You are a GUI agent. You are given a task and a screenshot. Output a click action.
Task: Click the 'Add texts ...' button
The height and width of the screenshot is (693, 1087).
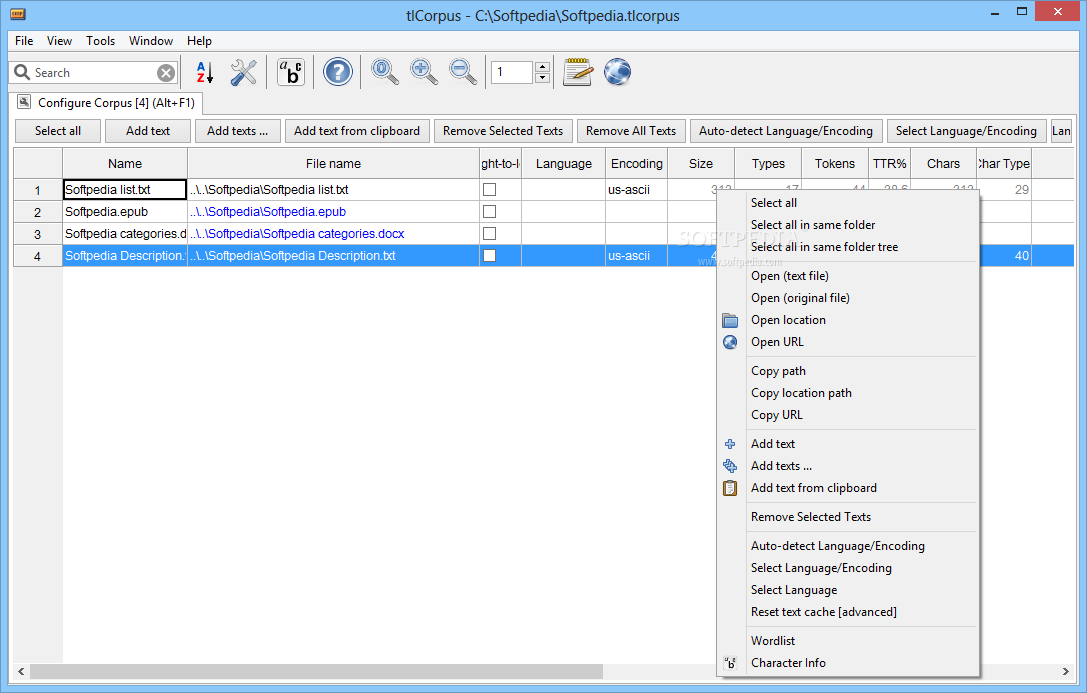[237, 131]
